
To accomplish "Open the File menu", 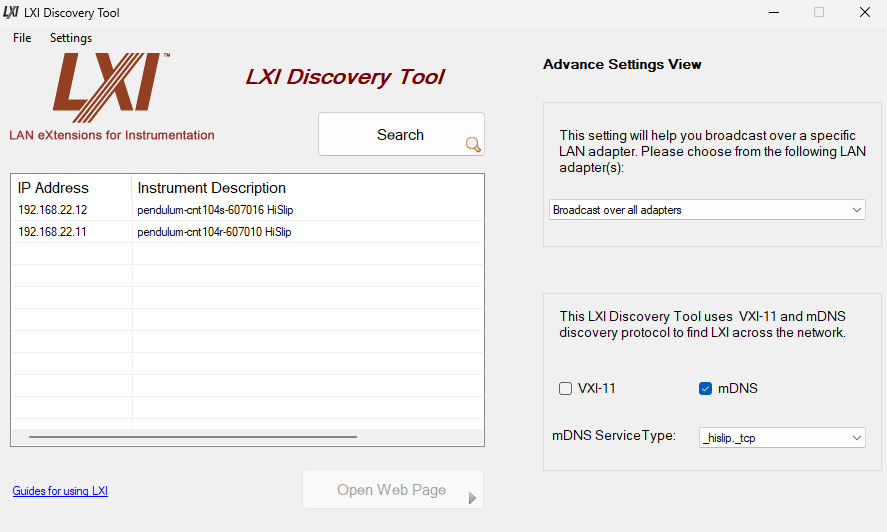I will pos(22,38).
